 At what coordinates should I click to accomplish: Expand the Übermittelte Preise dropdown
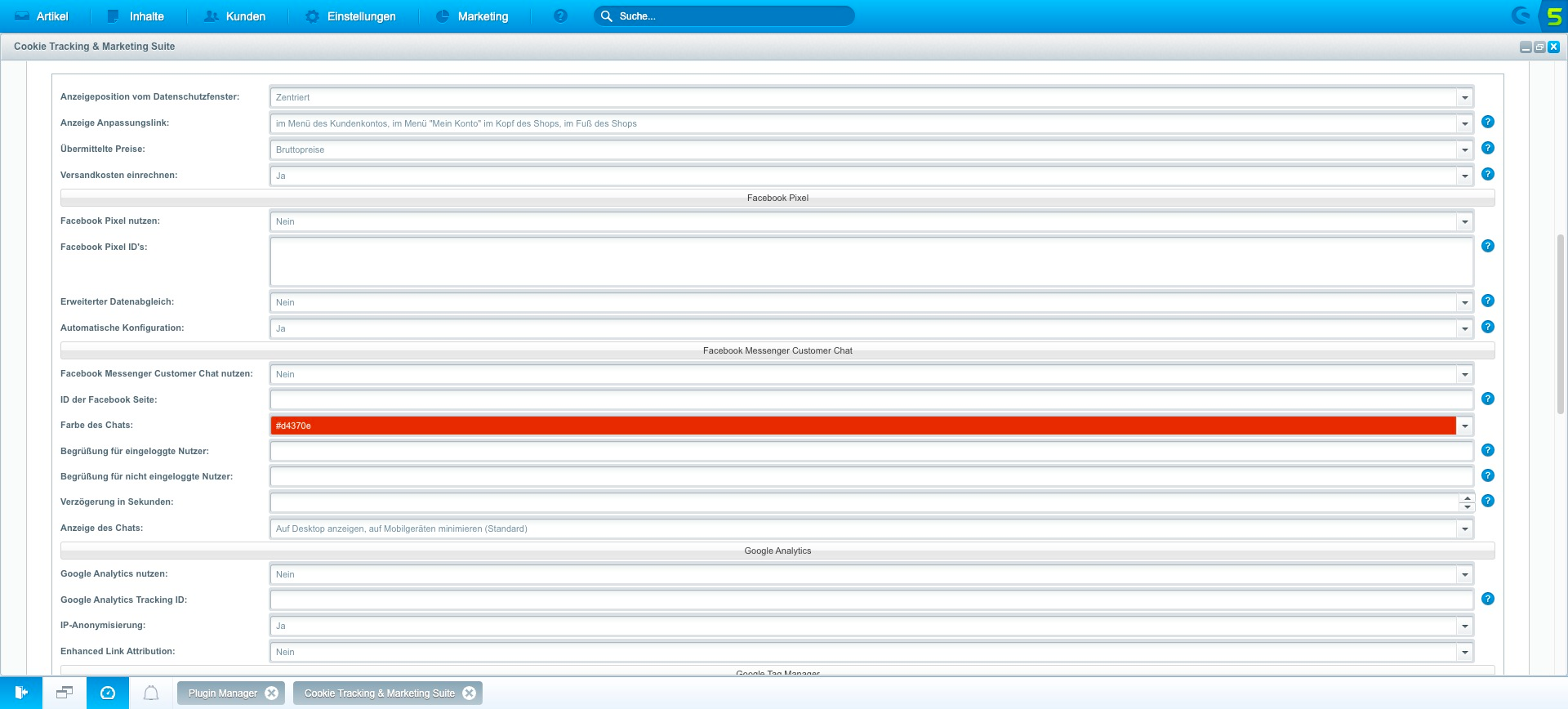1465,149
